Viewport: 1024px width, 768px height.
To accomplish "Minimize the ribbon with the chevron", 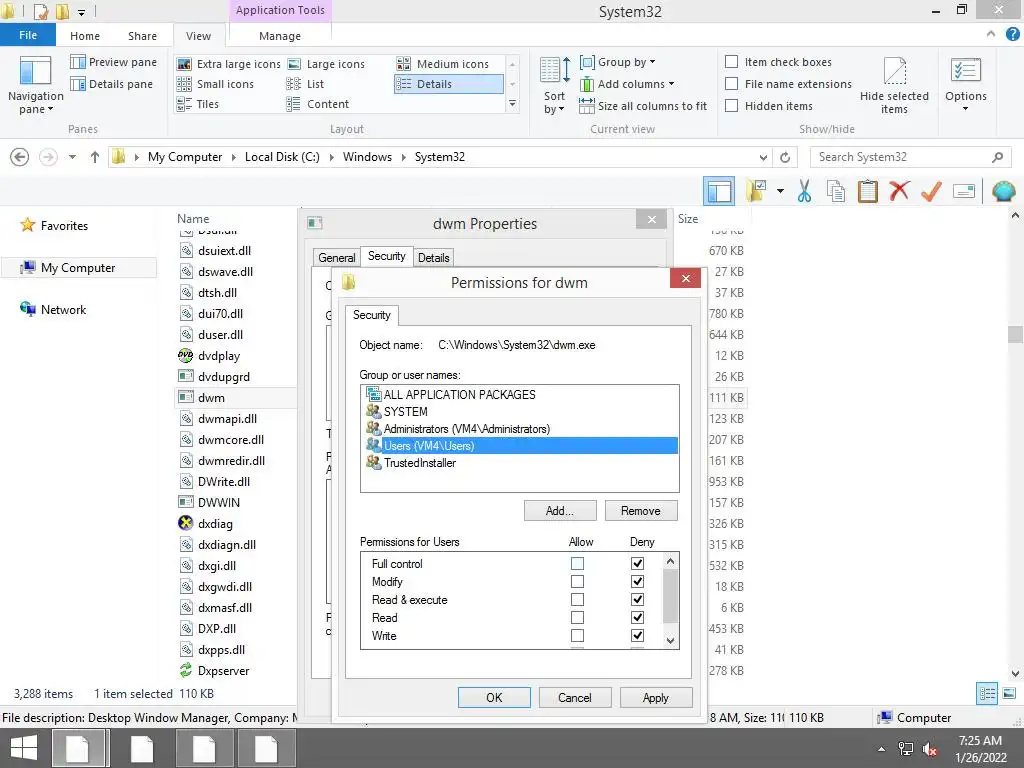I will pos(991,34).
